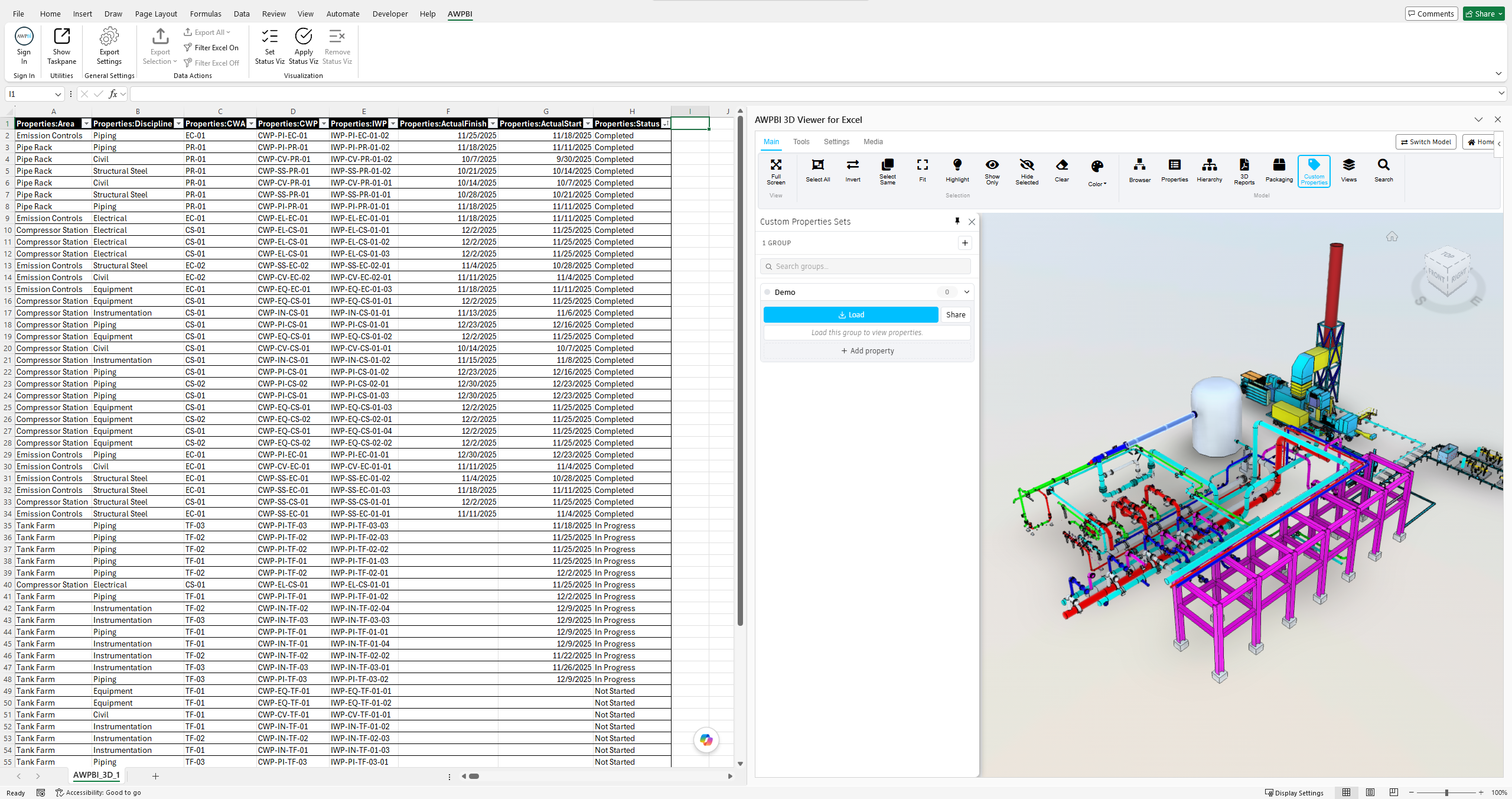Select the AWPBI_3D_1 sheet tab
This screenshot has height=799, width=1512.
pos(96,775)
